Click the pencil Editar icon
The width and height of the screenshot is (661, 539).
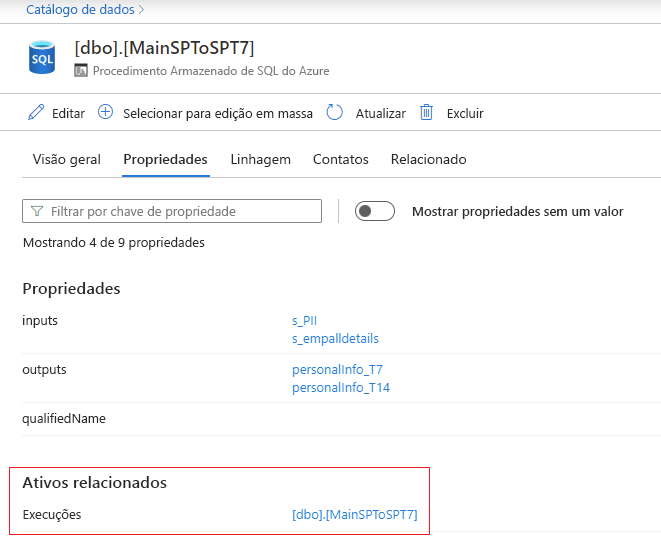point(36,113)
